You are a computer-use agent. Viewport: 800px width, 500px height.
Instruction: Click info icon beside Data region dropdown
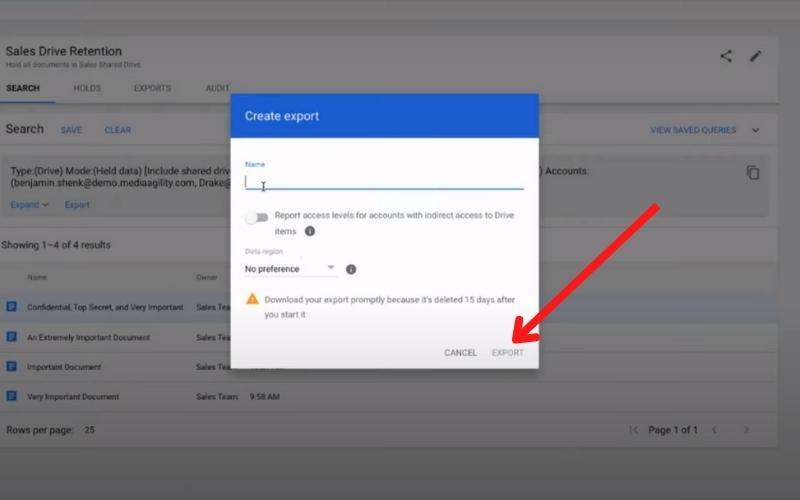tap(351, 269)
